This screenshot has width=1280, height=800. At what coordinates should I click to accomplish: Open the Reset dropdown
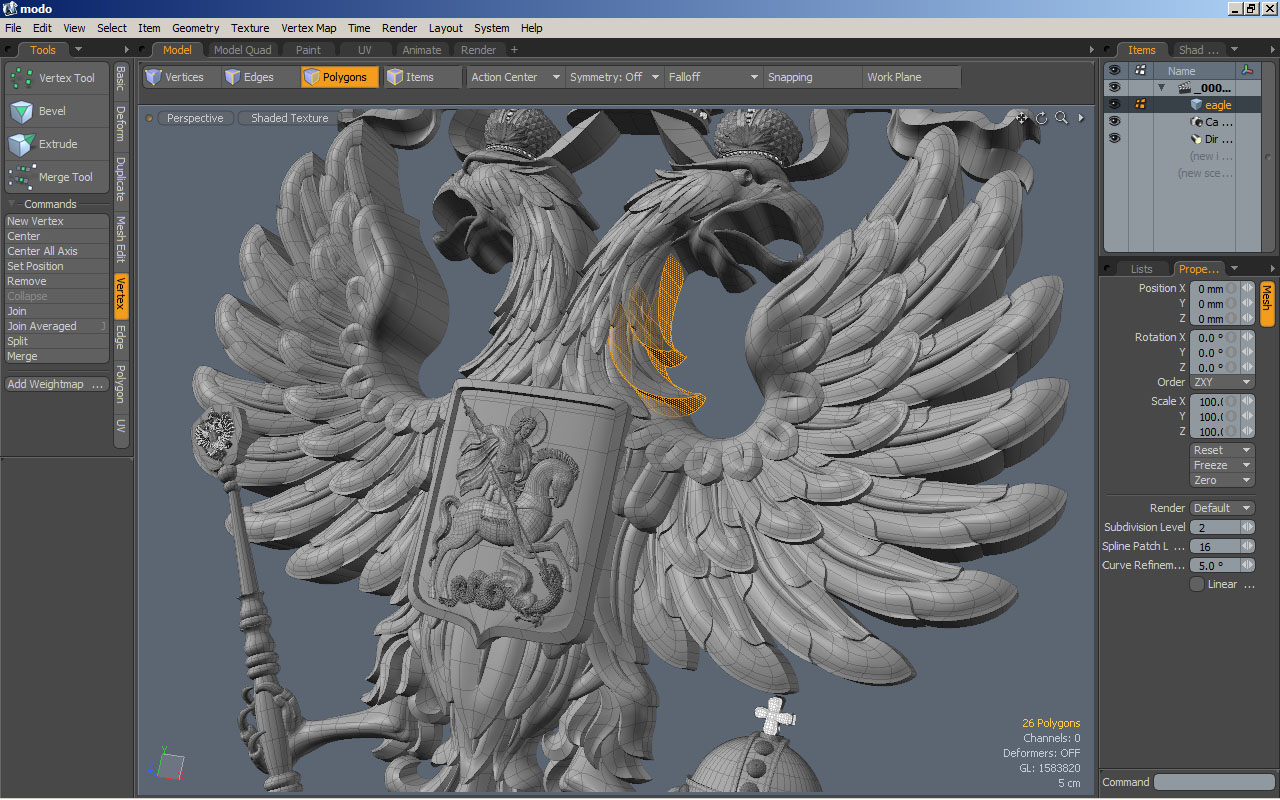[x=1221, y=450]
